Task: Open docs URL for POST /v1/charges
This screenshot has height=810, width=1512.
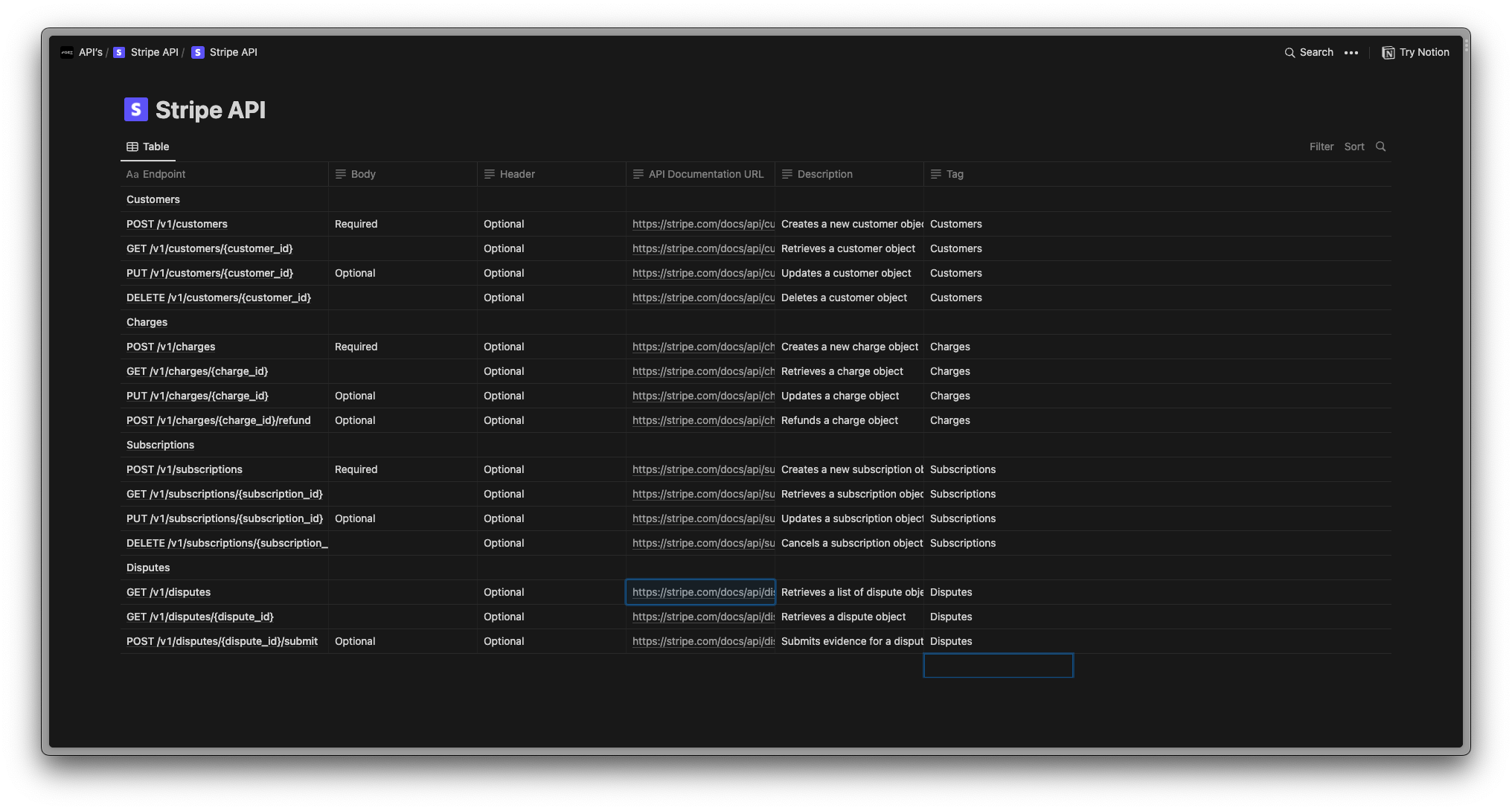Action: [x=703, y=347]
